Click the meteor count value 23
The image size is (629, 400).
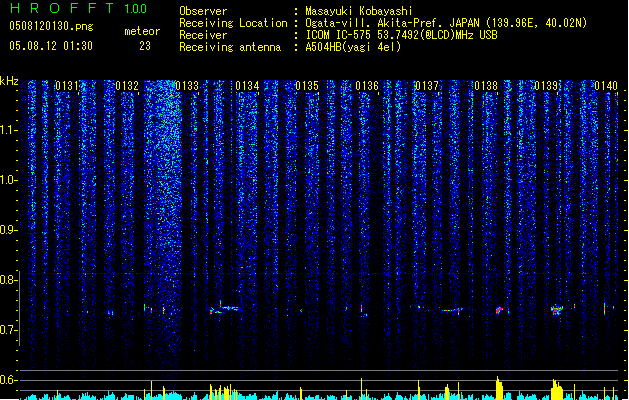click(145, 46)
